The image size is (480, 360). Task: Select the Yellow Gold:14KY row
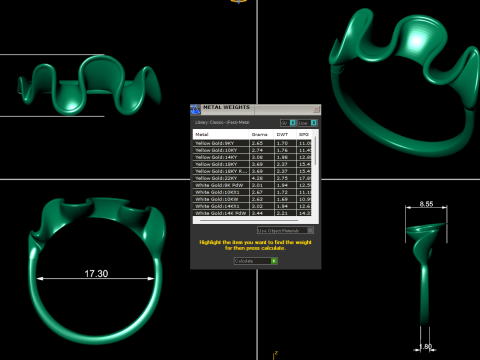pyautogui.click(x=252, y=157)
